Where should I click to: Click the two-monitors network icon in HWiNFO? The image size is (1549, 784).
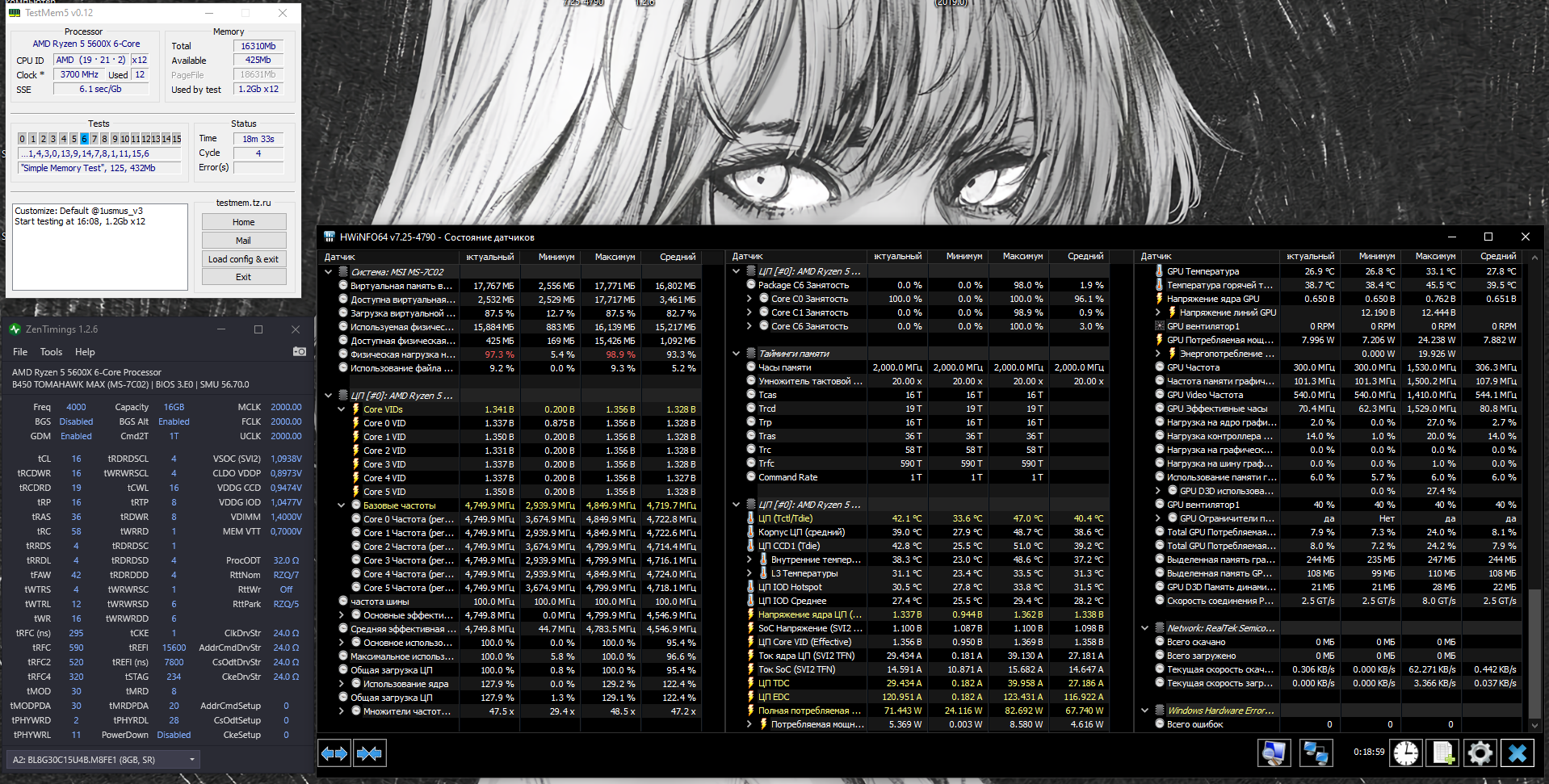tap(1316, 753)
